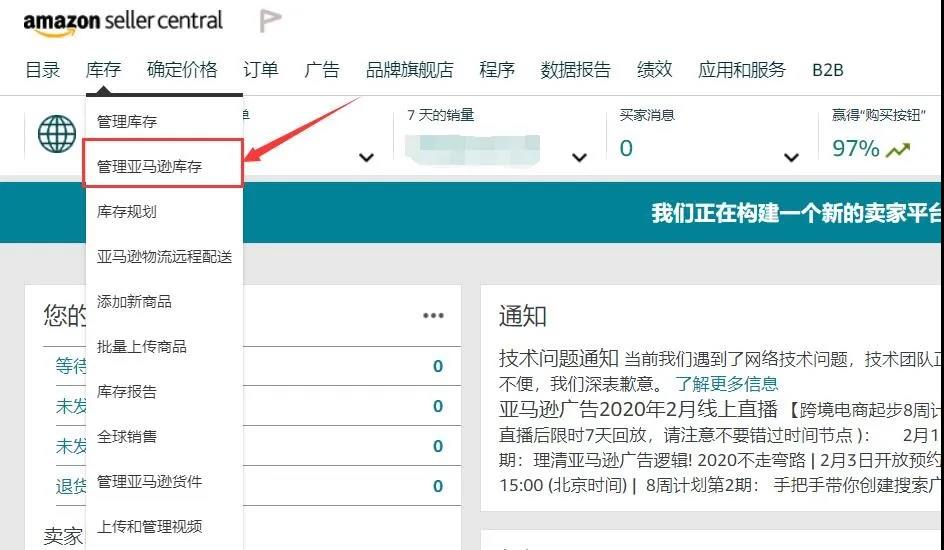Screen dimensions: 944x550
Task: Expand the 7天的销量 dropdown chevron
Action: 579,158
